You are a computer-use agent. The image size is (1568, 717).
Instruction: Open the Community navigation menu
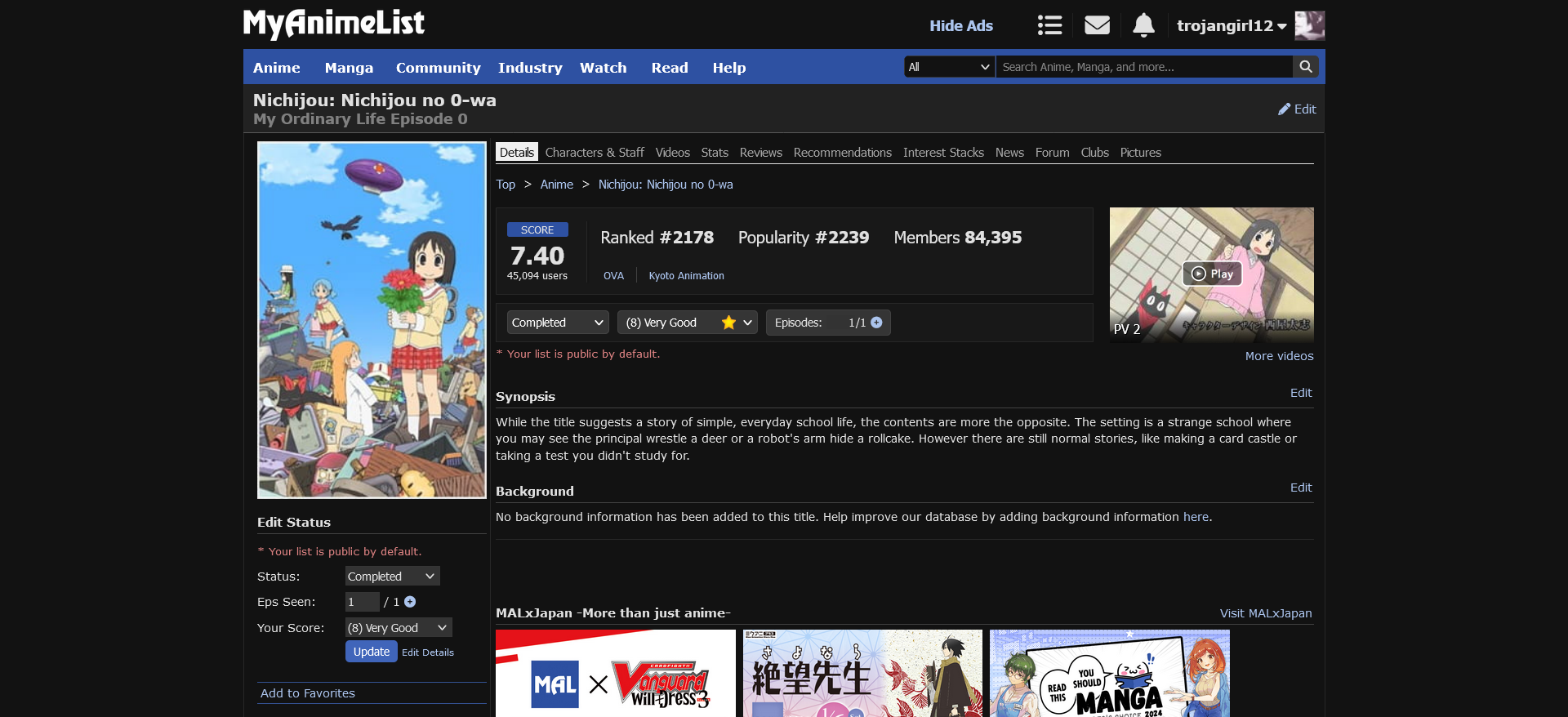[x=439, y=68]
